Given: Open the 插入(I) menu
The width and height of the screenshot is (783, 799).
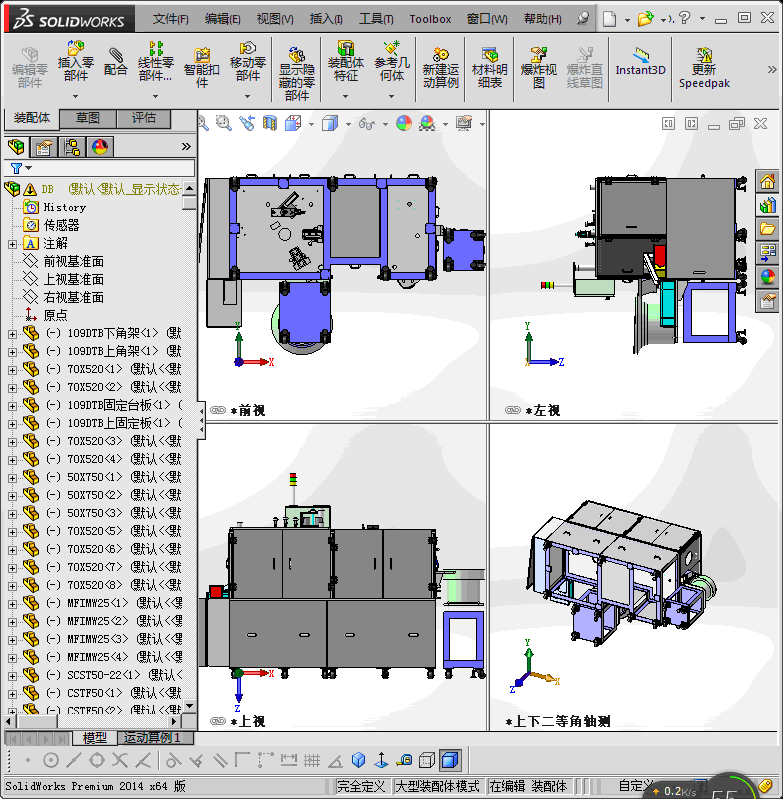Looking at the screenshot, I should [326, 19].
